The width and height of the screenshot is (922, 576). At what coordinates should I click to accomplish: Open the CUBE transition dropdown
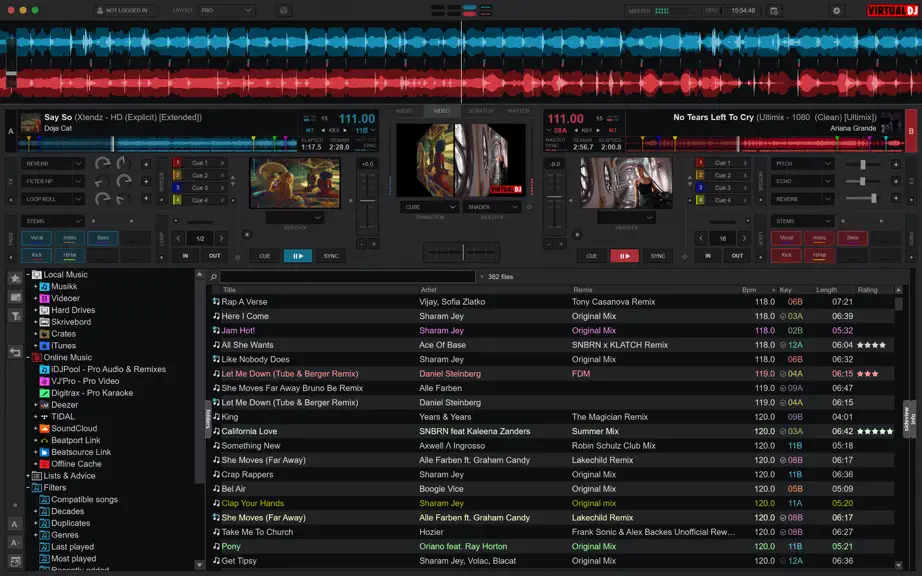tap(429, 207)
